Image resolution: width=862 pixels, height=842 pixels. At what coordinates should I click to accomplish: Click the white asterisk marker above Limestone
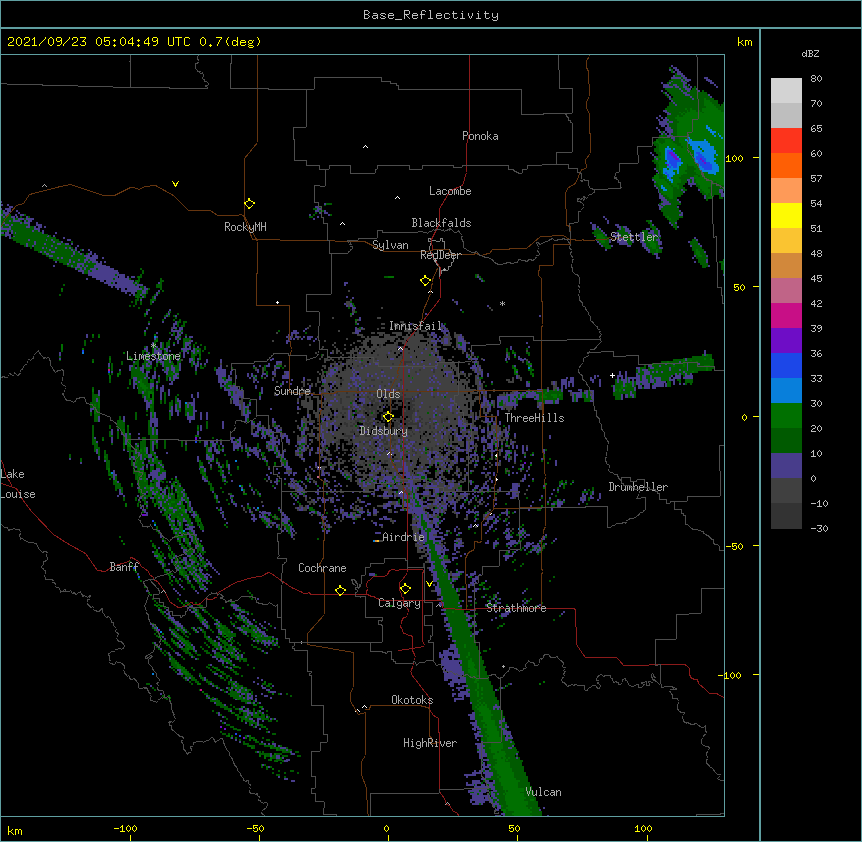(x=153, y=345)
